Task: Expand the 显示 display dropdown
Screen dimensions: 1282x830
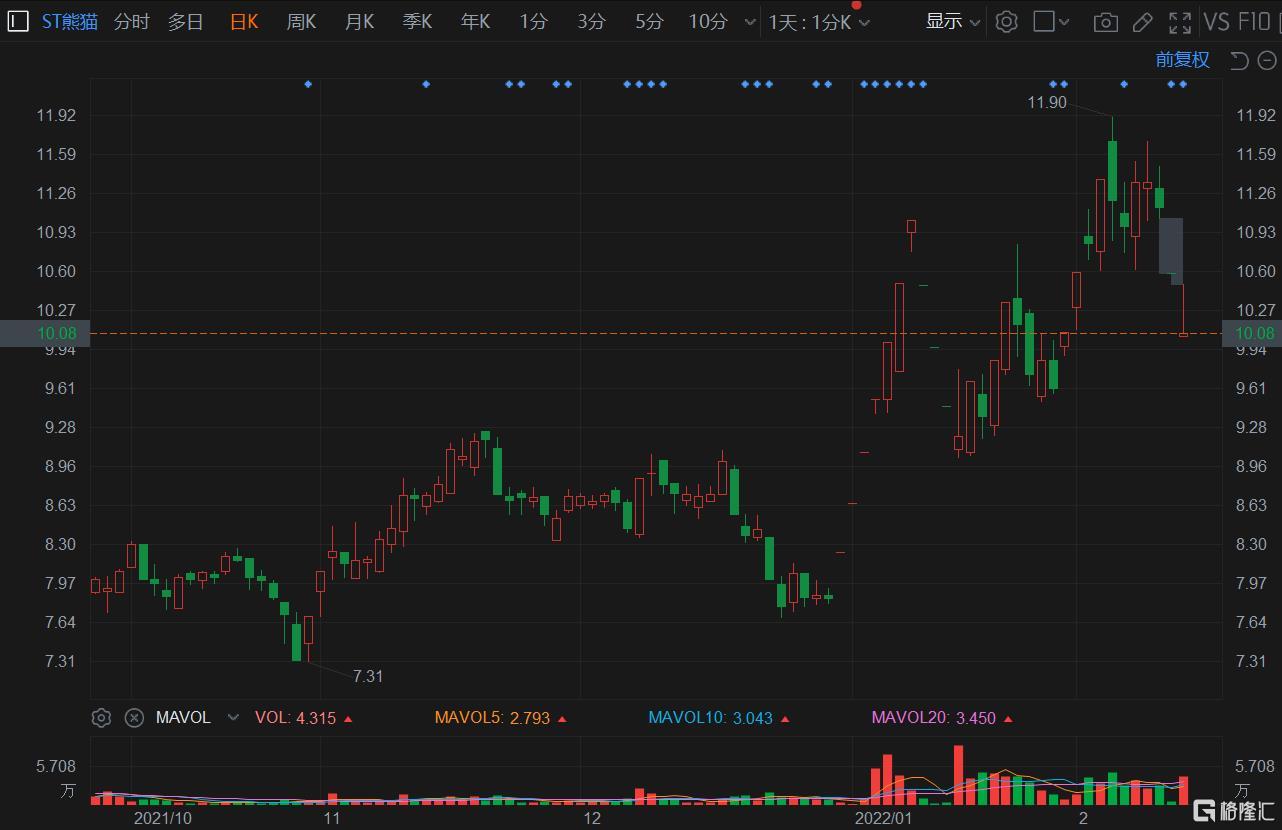Action: pos(952,21)
